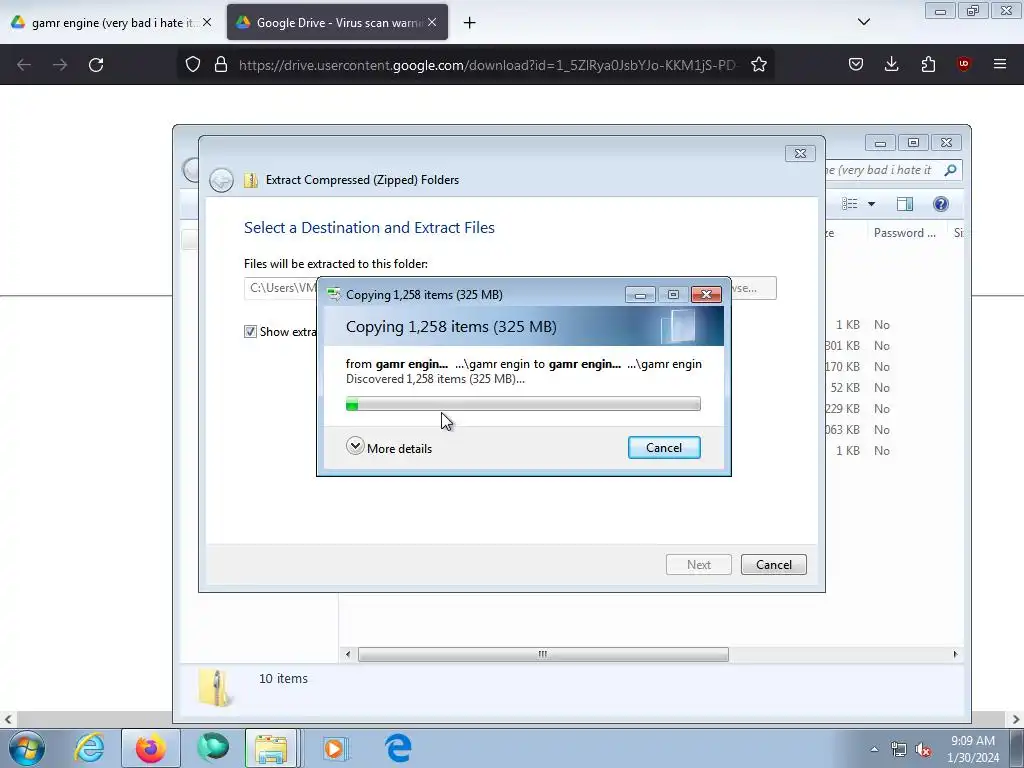Click the page's left scroll arrow
1024x768 pixels.
tap(8, 719)
